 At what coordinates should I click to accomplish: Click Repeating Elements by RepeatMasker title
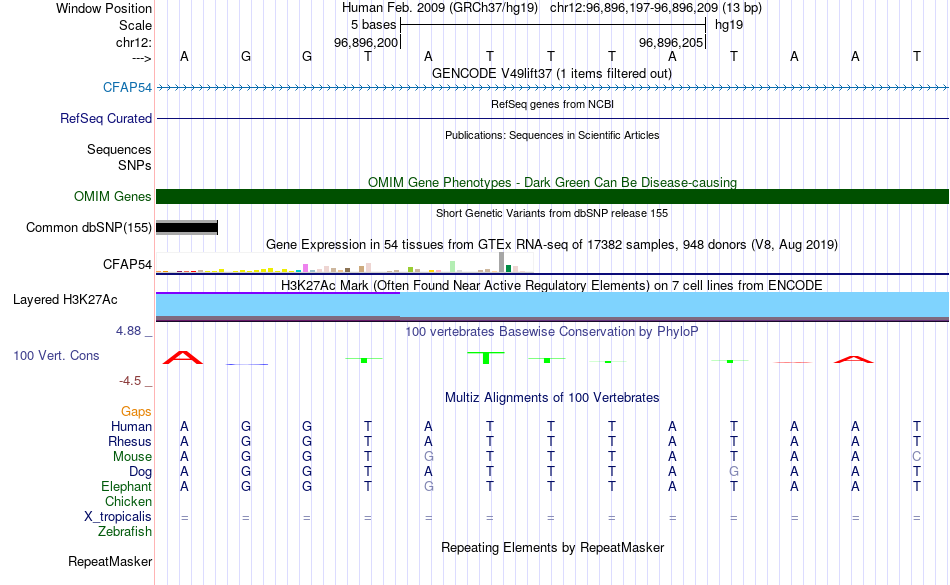pos(553,547)
